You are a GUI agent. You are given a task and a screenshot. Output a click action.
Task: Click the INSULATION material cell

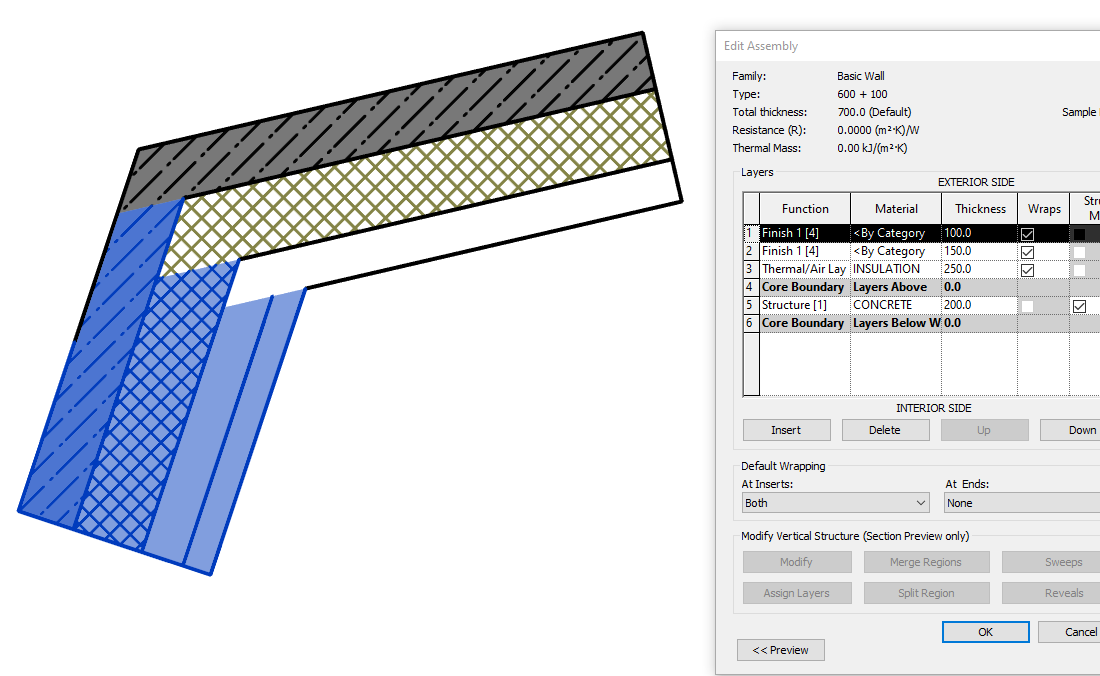coord(896,269)
